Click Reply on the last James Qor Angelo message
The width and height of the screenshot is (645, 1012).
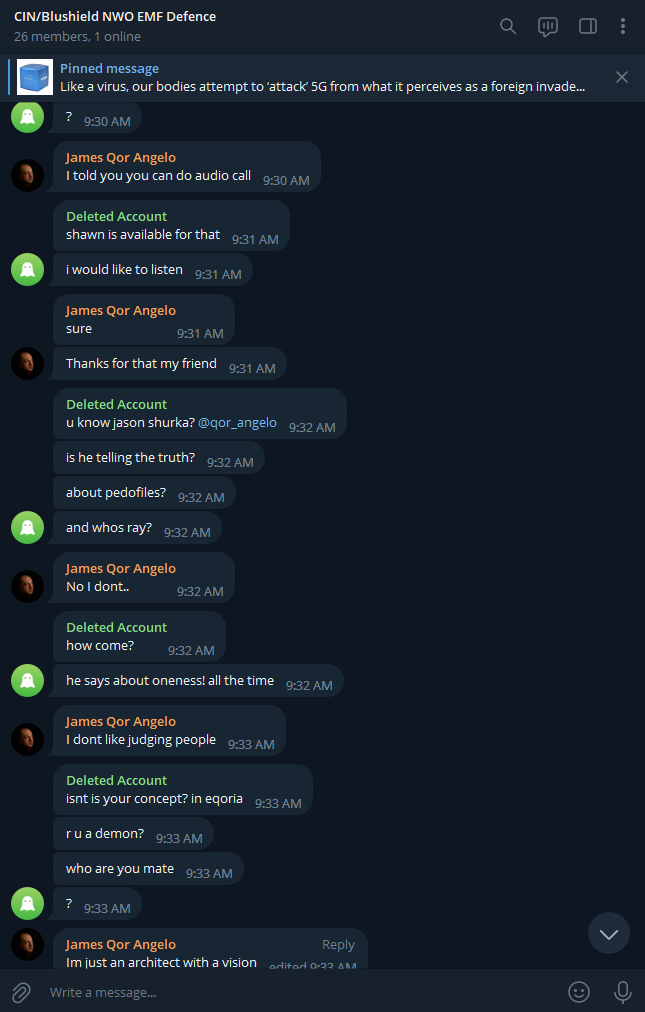(338, 944)
